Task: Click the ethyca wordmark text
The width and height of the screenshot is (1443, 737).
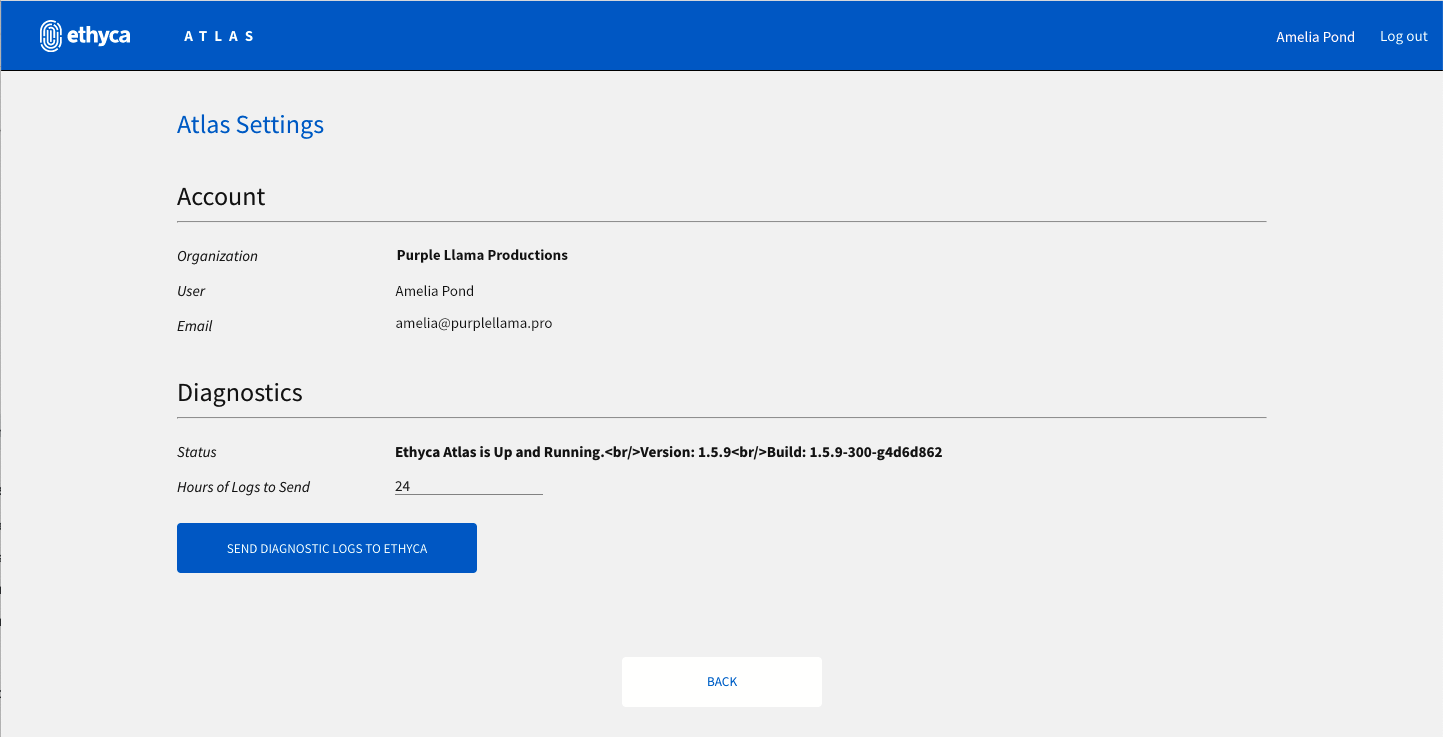Action: click(99, 37)
